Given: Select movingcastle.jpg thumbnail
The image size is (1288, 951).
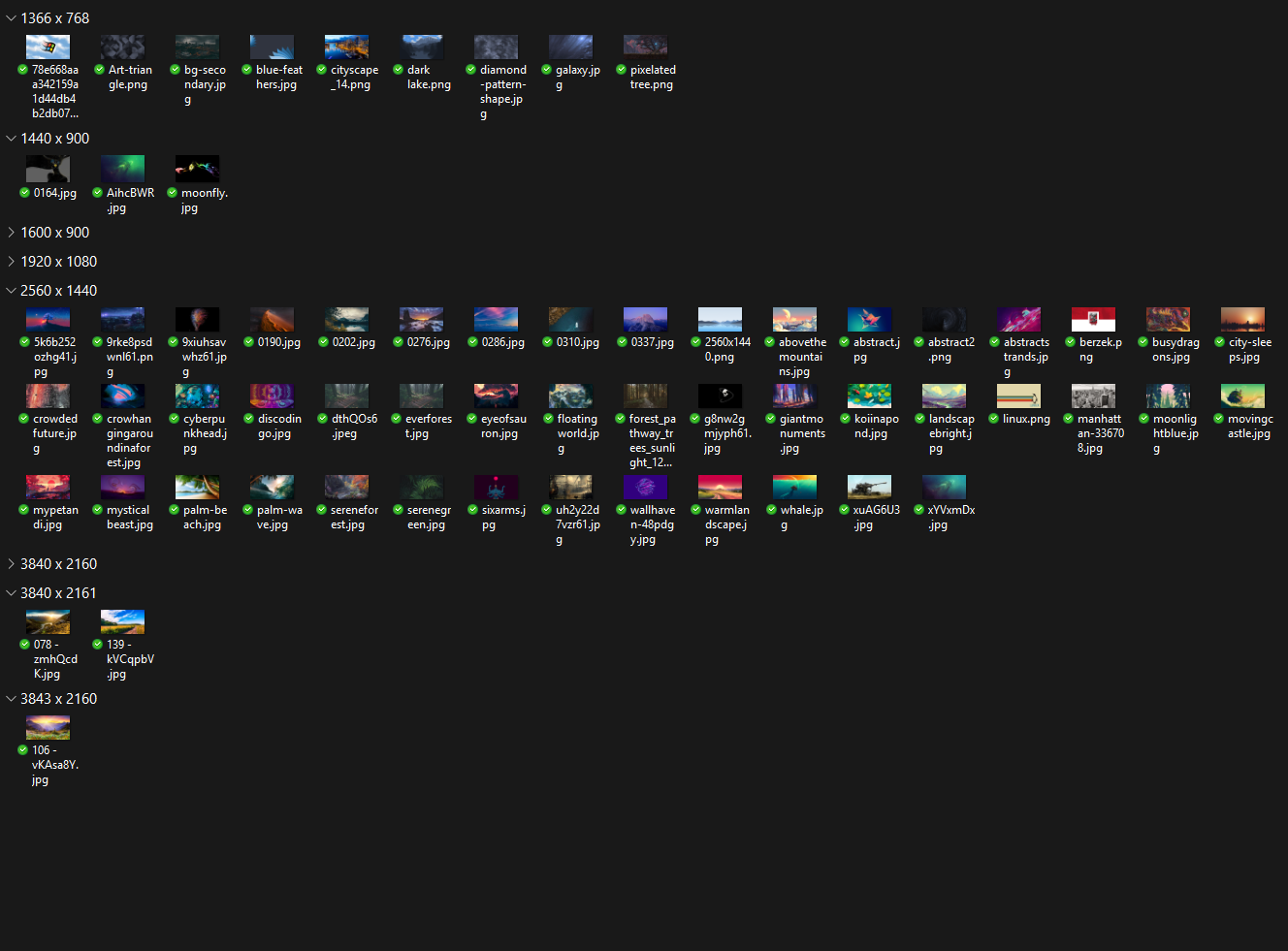Looking at the screenshot, I should click(x=1242, y=396).
